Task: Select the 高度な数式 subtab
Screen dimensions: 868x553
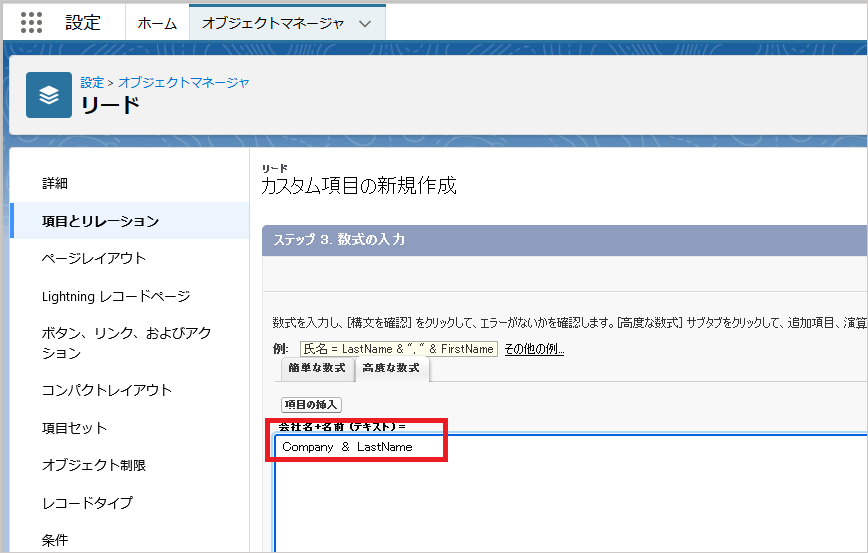Action: pyautogui.click(x=391, y=368)
